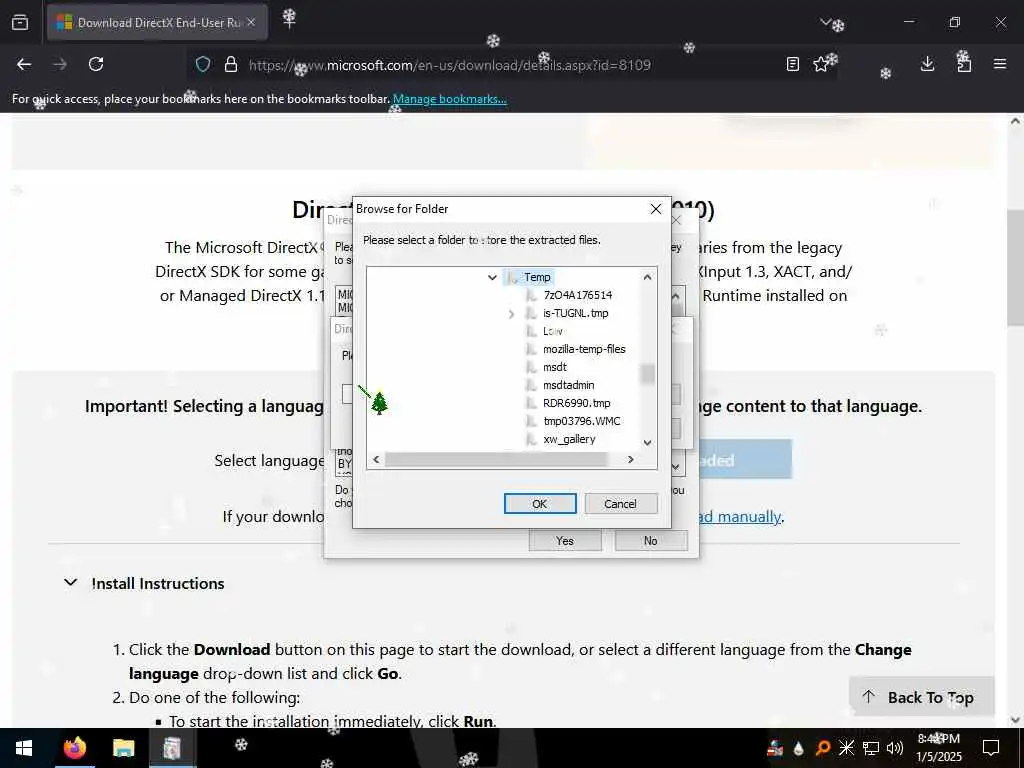Click the page vertical scrollbar thumb
Screen dimensions: 1024x768
coord(1015,268)
